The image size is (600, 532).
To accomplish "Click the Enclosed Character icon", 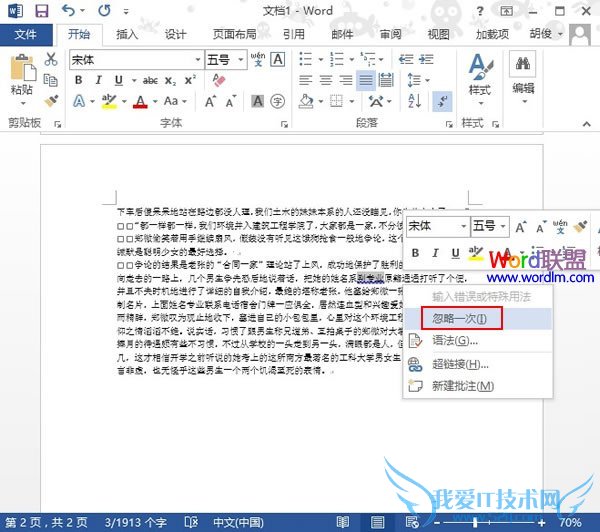I will [277, 101].
